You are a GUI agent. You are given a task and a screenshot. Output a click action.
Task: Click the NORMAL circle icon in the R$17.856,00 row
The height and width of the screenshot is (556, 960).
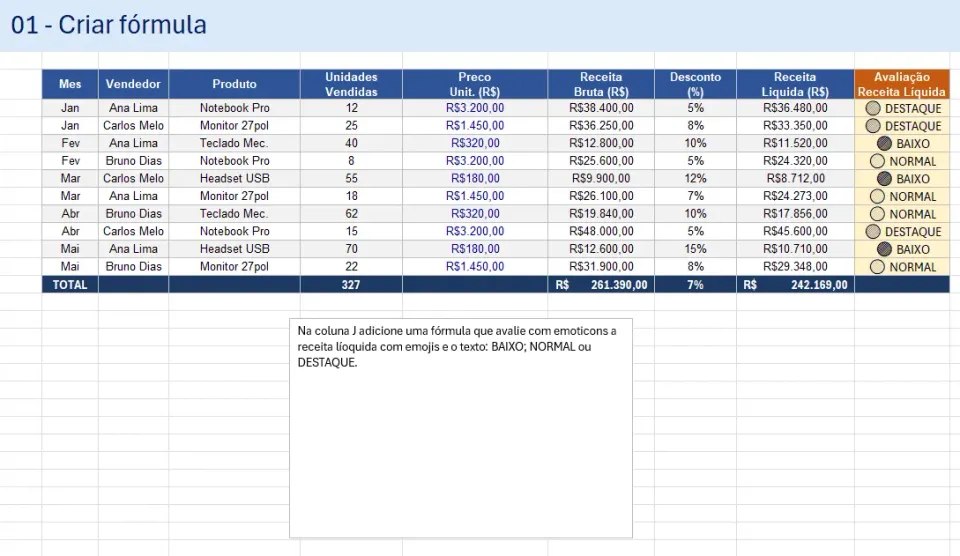877,214
